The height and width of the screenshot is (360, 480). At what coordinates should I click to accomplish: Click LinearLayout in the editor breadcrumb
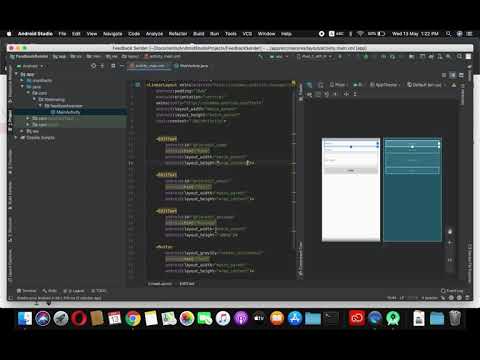159,284
